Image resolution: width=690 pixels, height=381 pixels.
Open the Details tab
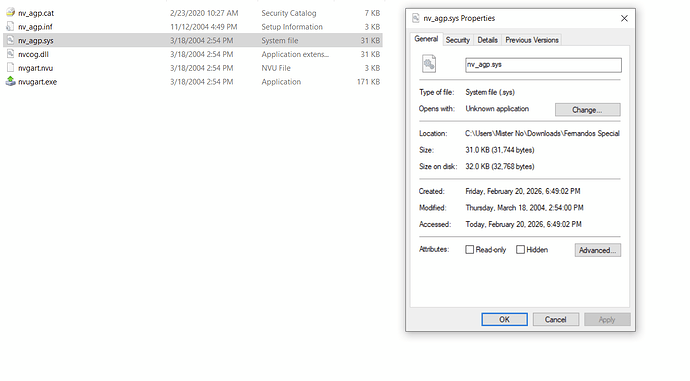488,40
